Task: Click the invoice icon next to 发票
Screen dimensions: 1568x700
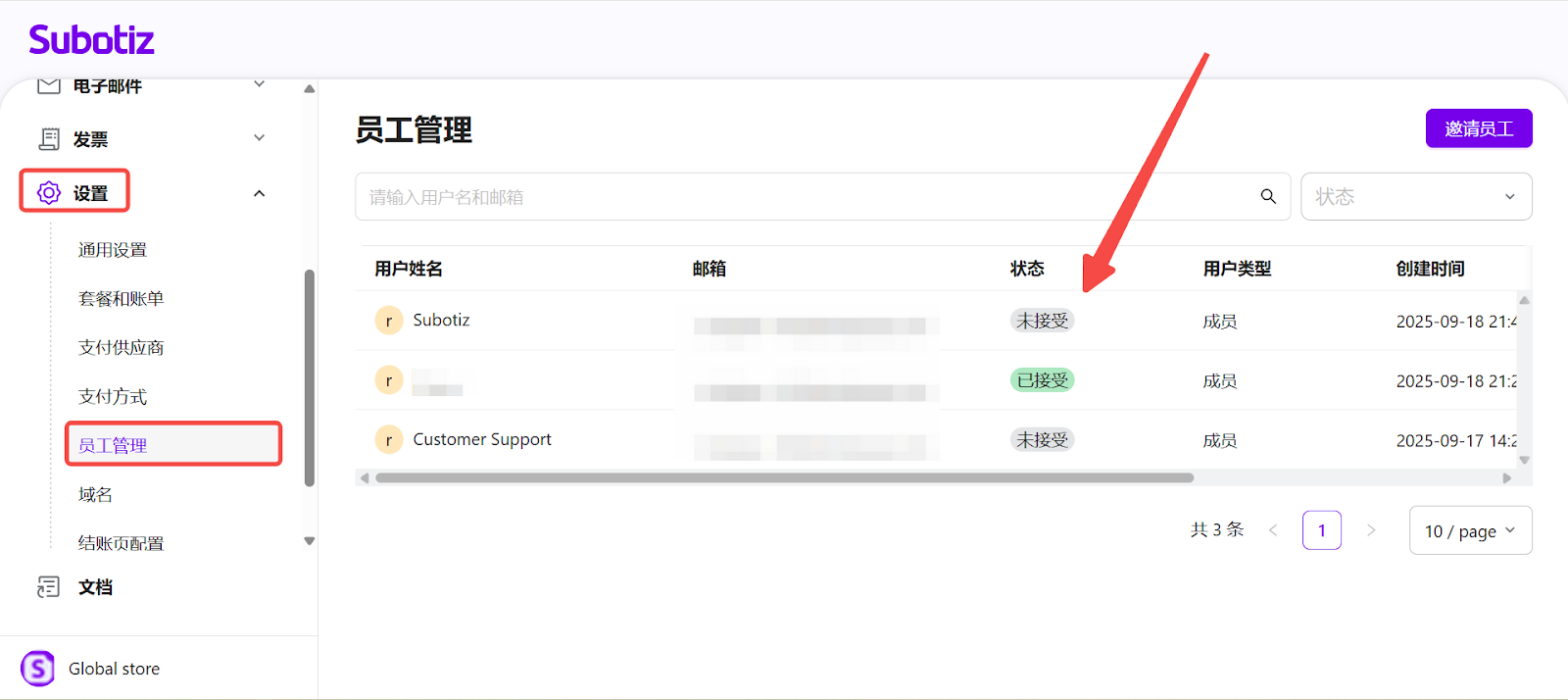Action: click(49, 139)
